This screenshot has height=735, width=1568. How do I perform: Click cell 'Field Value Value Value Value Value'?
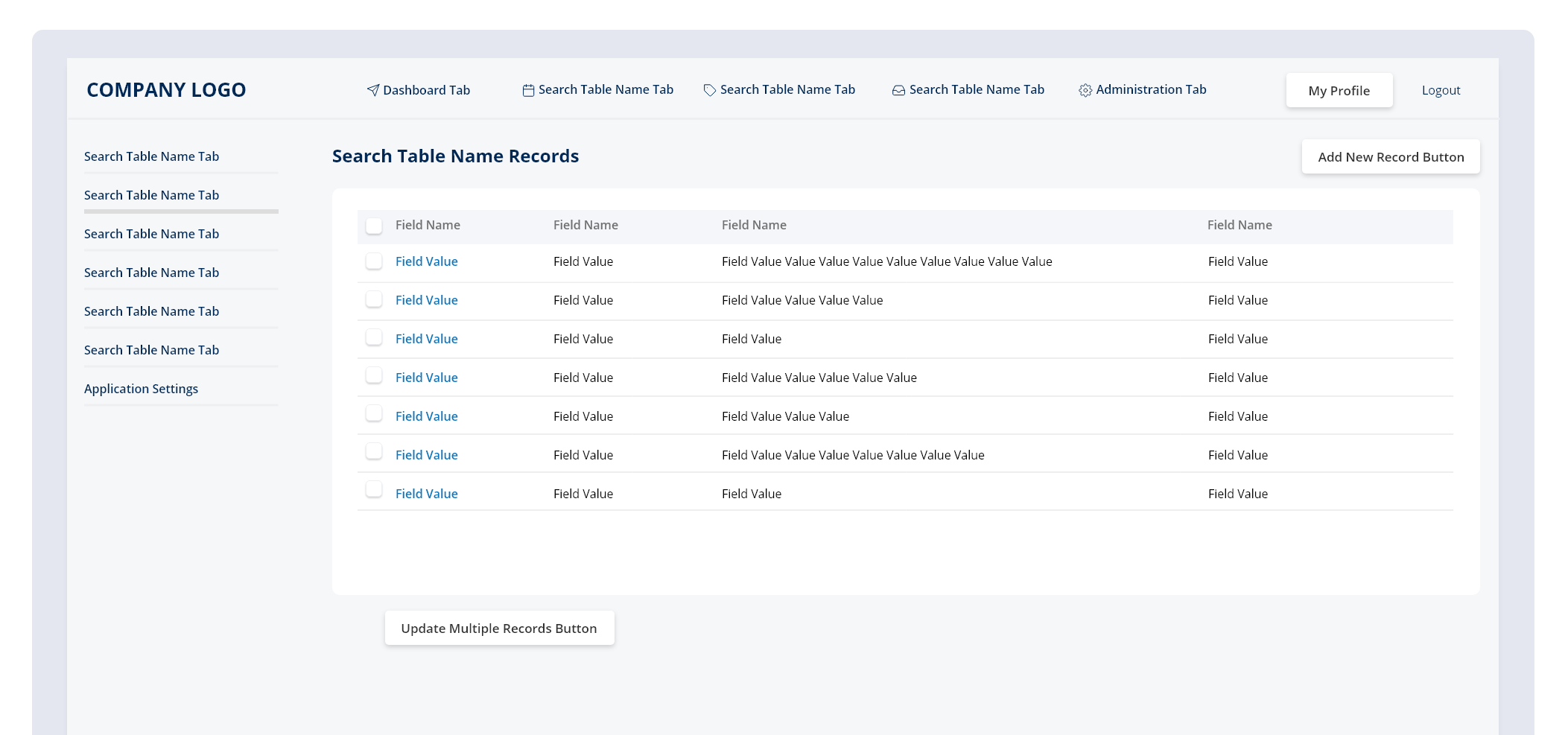click(x=819, y=378)
